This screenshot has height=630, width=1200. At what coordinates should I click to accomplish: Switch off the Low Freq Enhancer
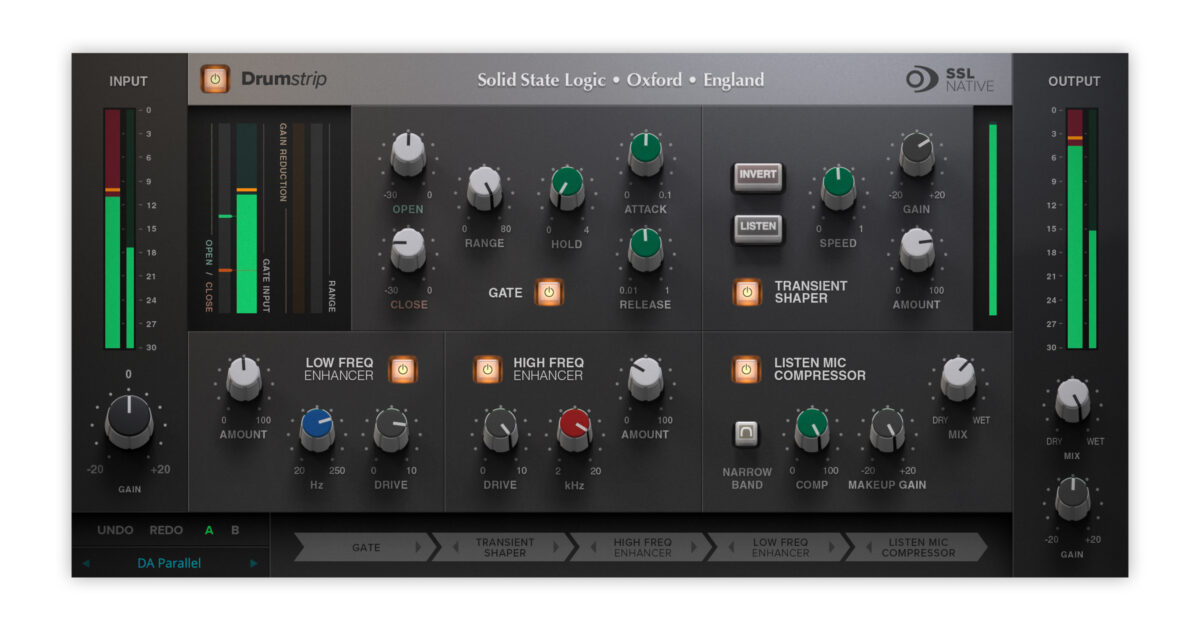click(403, 369)
